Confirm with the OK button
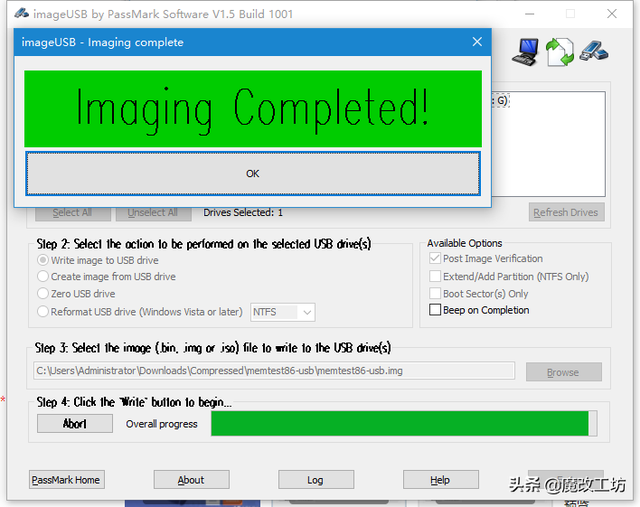Viewport: 640px width, 507px height. [253, 173]
